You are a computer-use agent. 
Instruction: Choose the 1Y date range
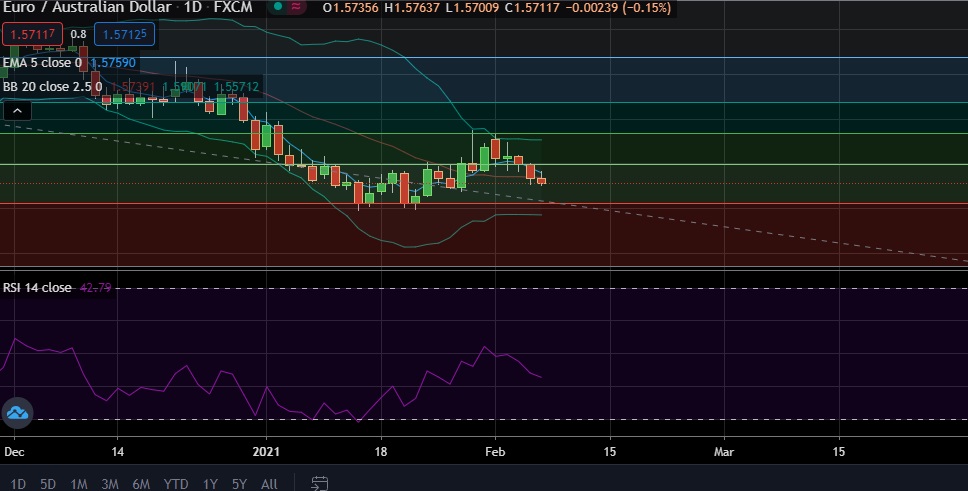(x=210, y=484)
